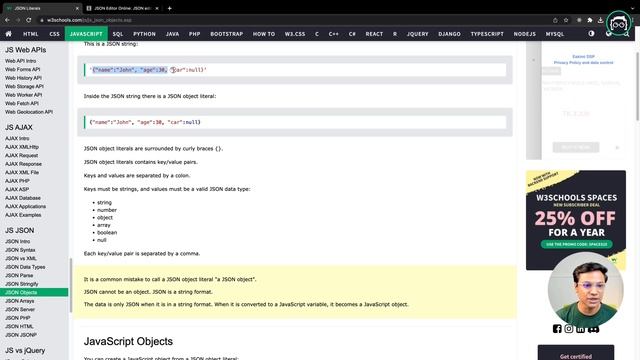Click the Get certified button
The height and width of the screenshot is (360, 640).
576,353
